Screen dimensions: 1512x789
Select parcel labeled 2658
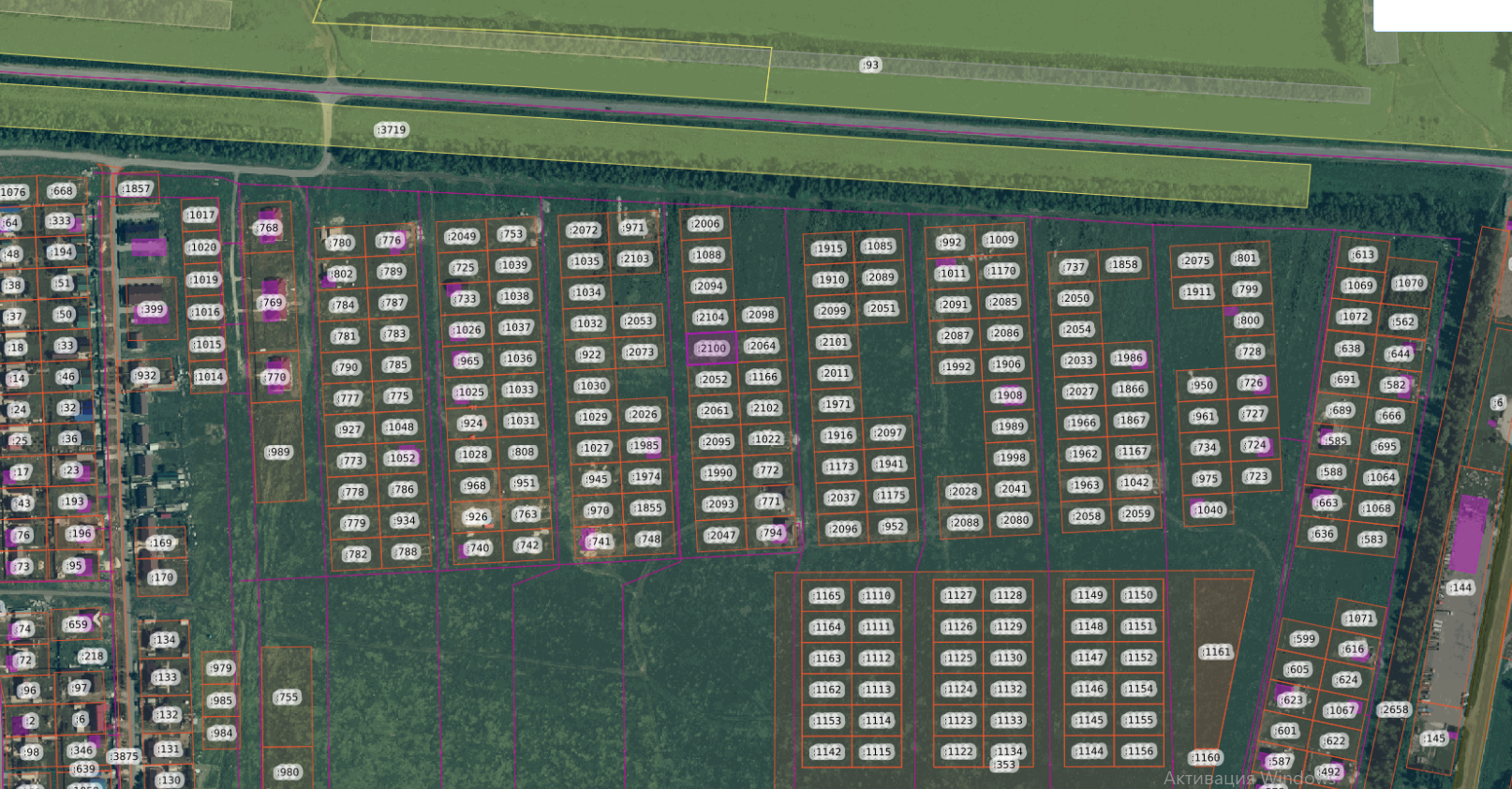1394,709
